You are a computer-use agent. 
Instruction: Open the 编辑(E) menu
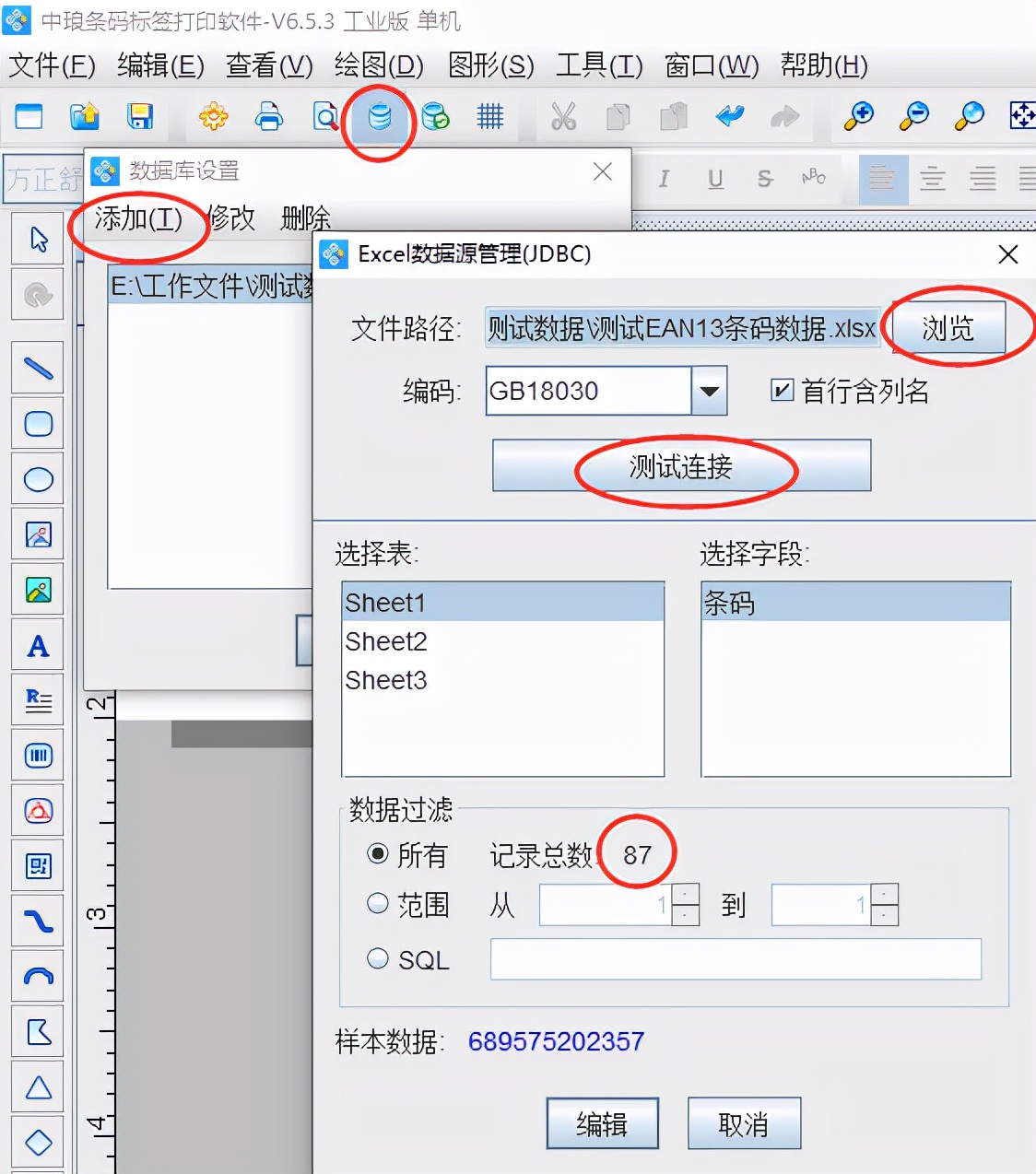click(x=160, y=65)
